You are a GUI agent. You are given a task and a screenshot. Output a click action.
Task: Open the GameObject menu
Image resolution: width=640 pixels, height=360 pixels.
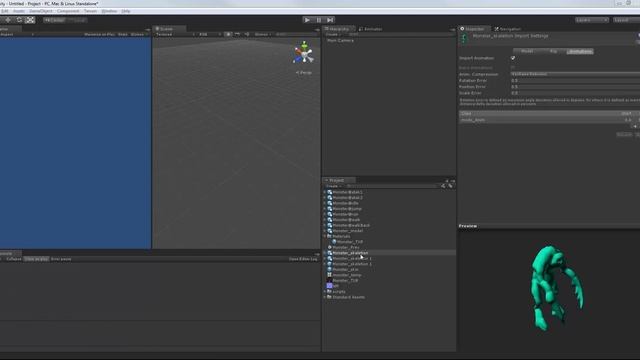40,11
